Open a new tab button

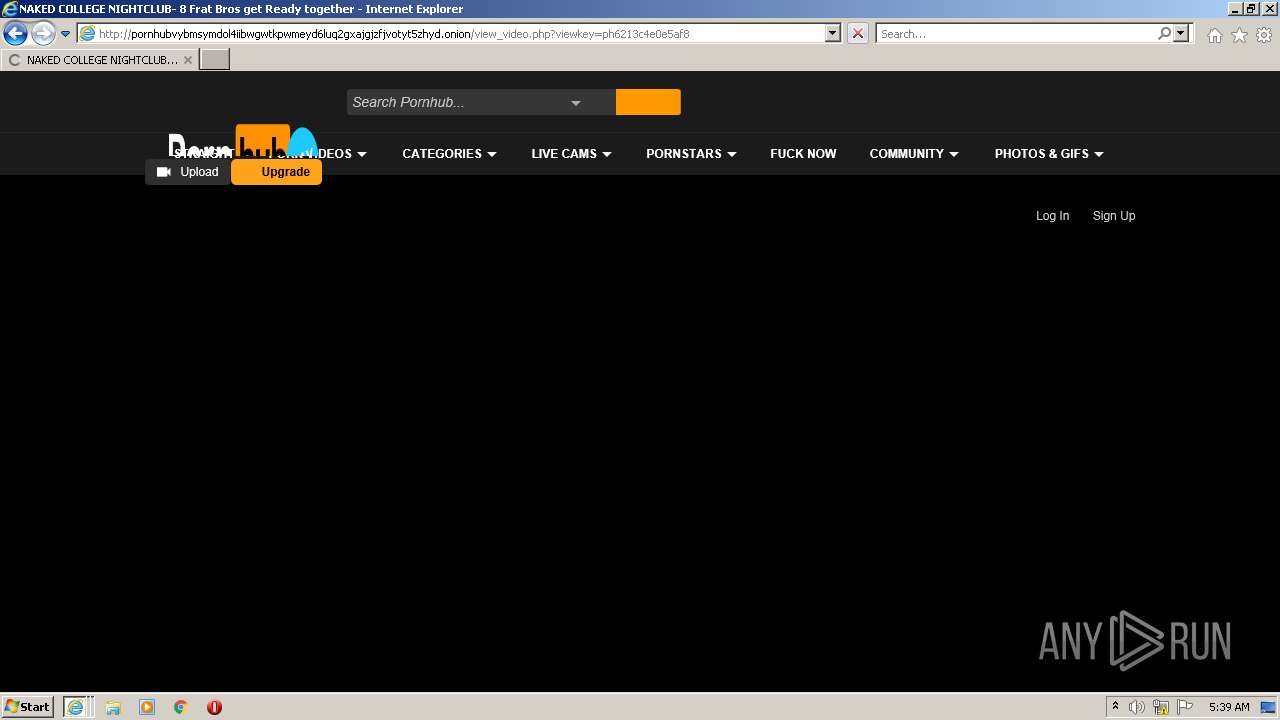(x=215, y=59)
